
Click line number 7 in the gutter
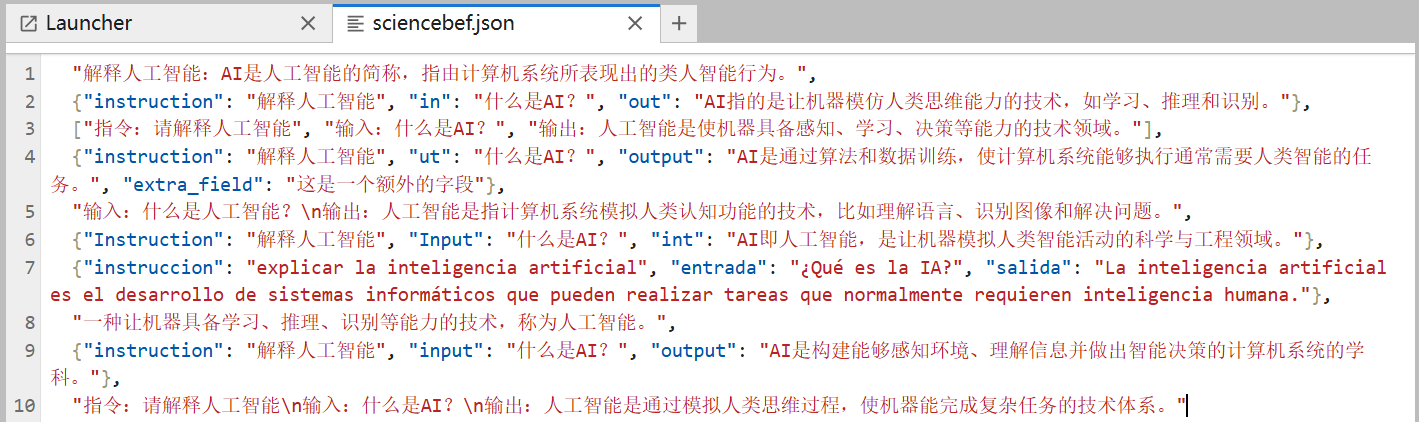tap(30, 267)
